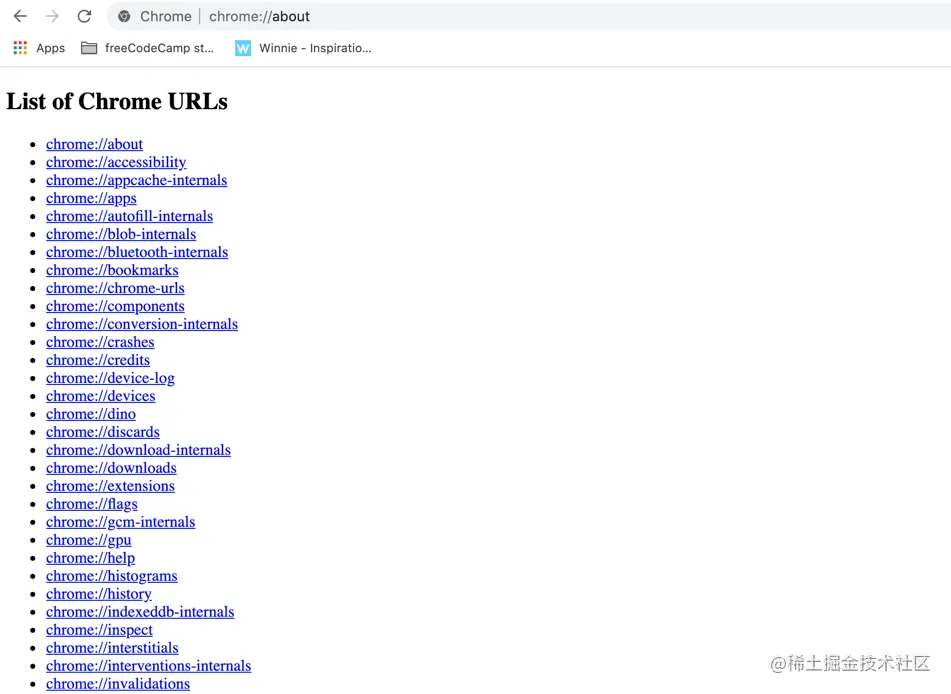The width and height of the screenshot is (951, 694).
Task: Open Apps bookmark label
Action: 50,48
